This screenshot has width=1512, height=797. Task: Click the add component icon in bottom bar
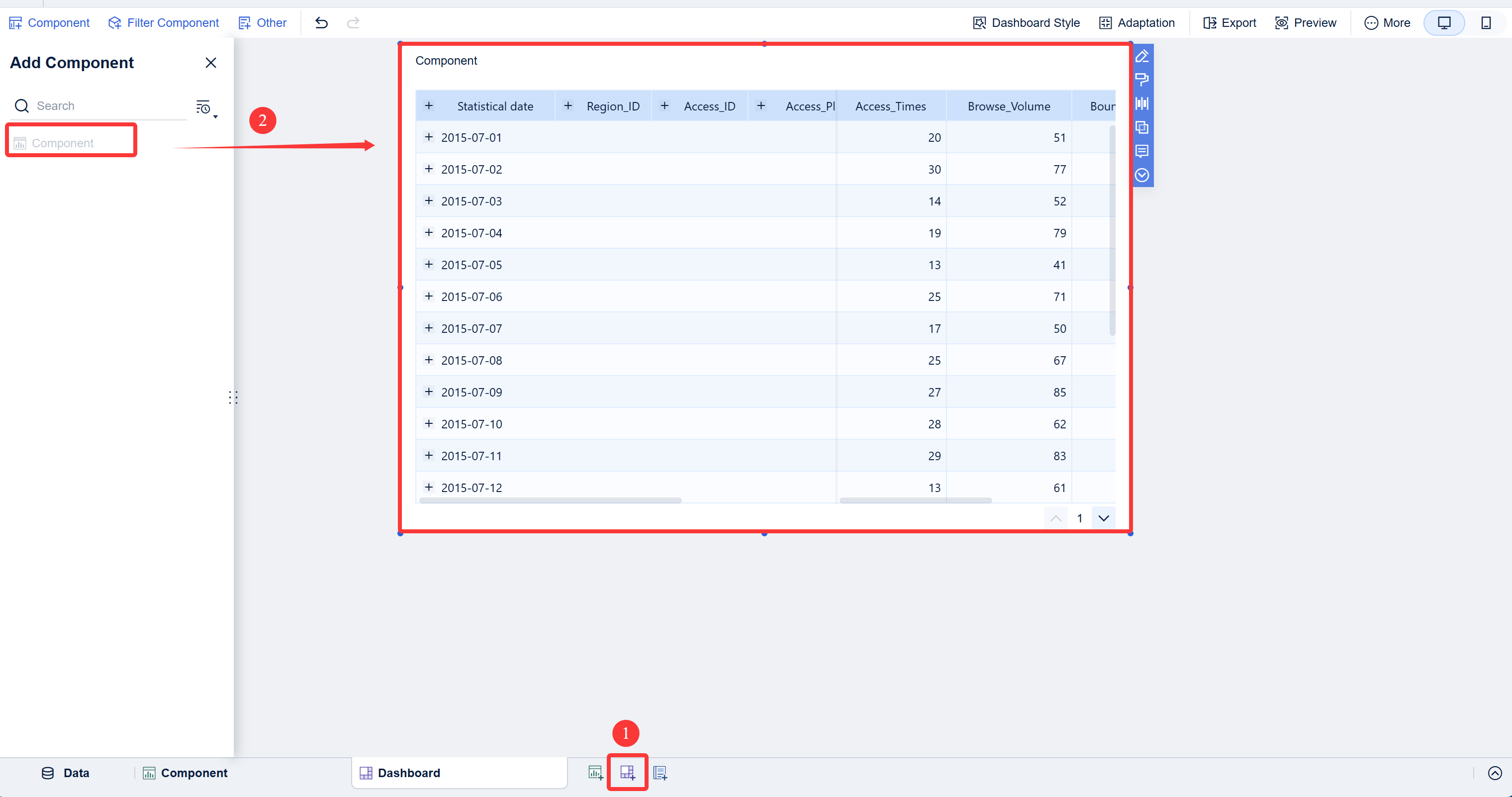tap(595, 773)
